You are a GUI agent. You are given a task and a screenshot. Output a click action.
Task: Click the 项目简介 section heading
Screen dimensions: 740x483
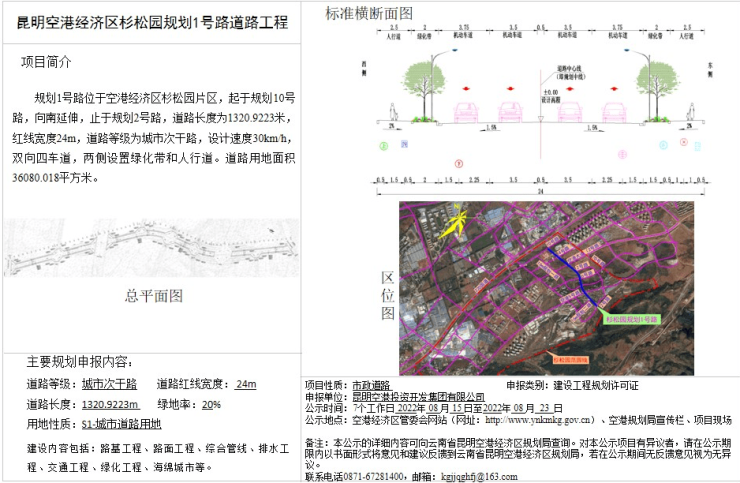(x=46, y=62)
